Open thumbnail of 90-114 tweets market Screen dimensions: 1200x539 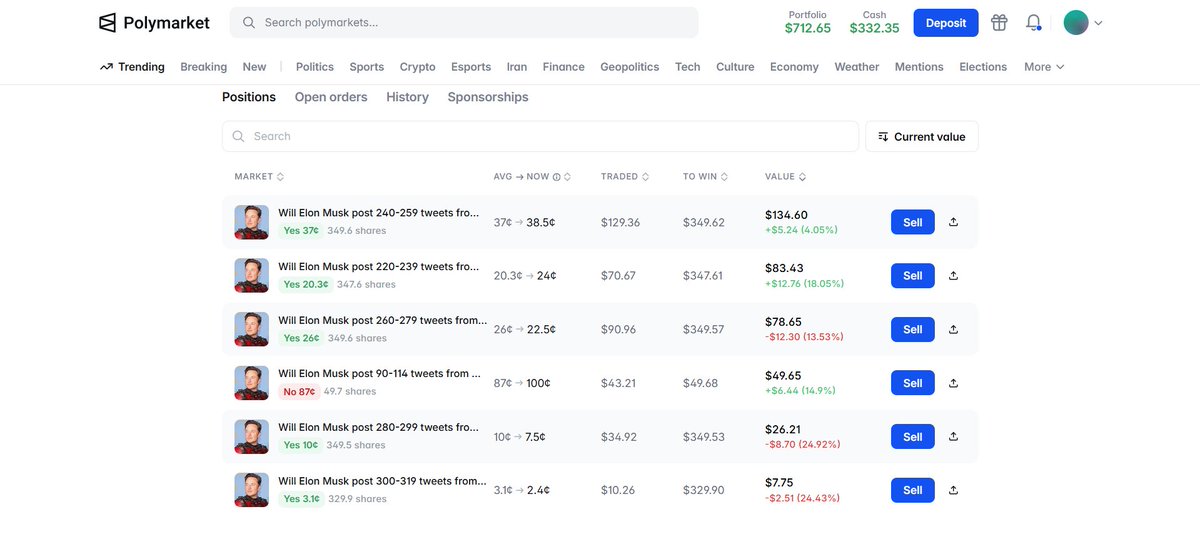(251, 383)
